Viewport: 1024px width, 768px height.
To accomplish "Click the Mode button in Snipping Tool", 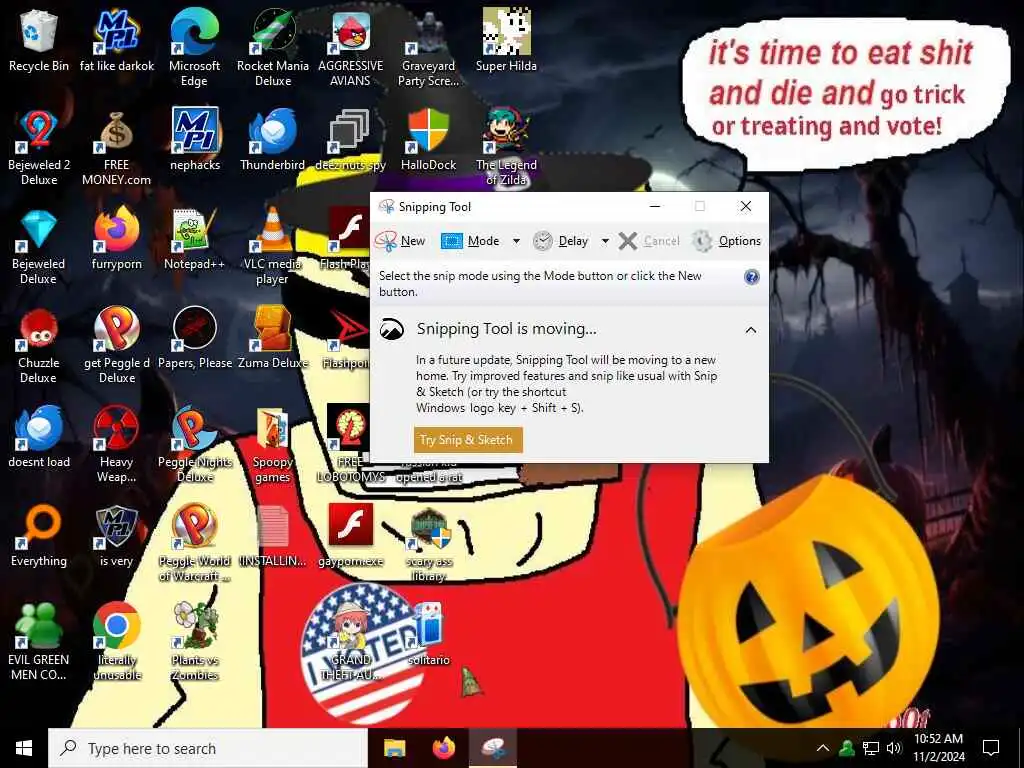I will [471, 241].
